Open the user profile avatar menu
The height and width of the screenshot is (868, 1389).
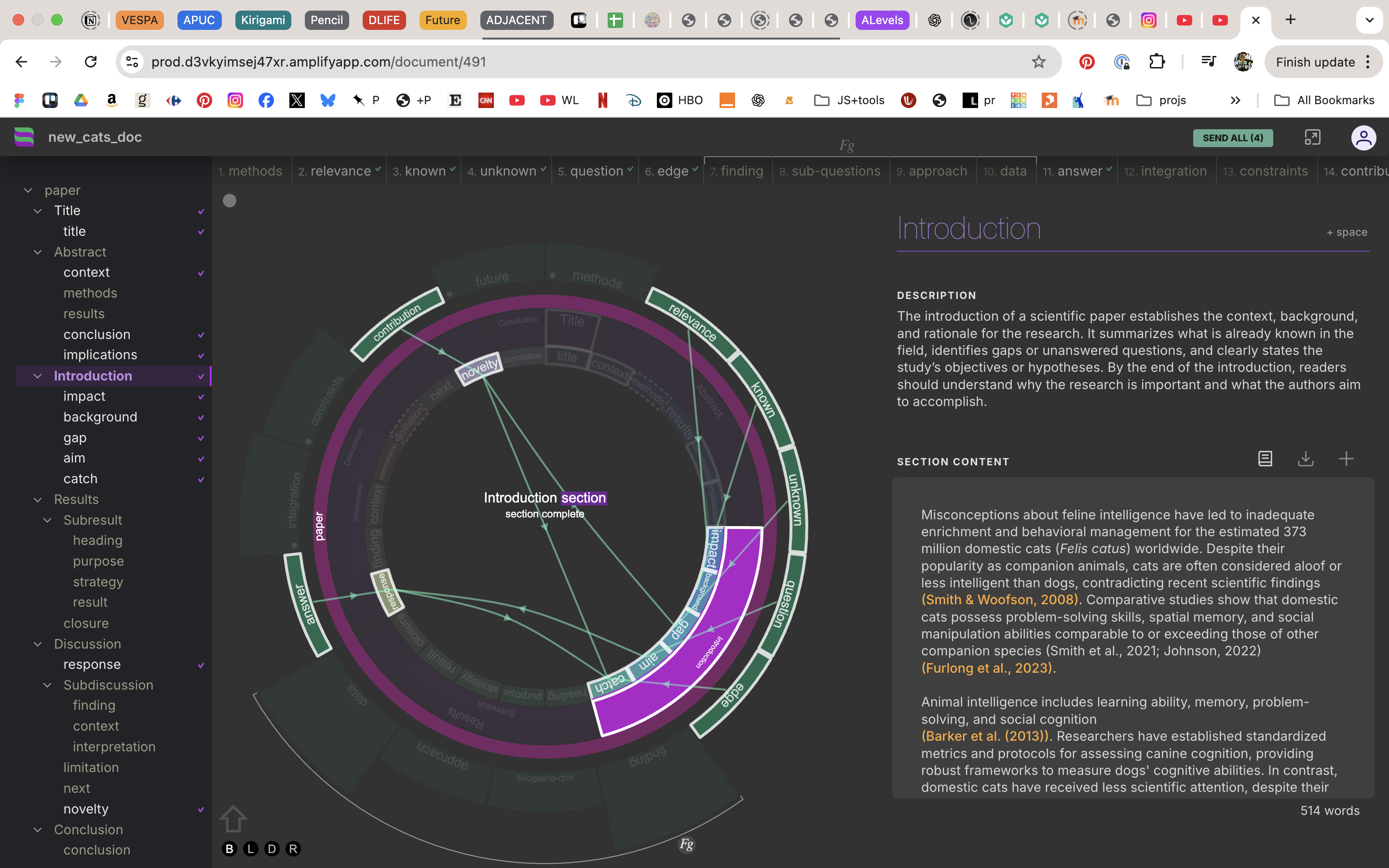coord(1363,138)
